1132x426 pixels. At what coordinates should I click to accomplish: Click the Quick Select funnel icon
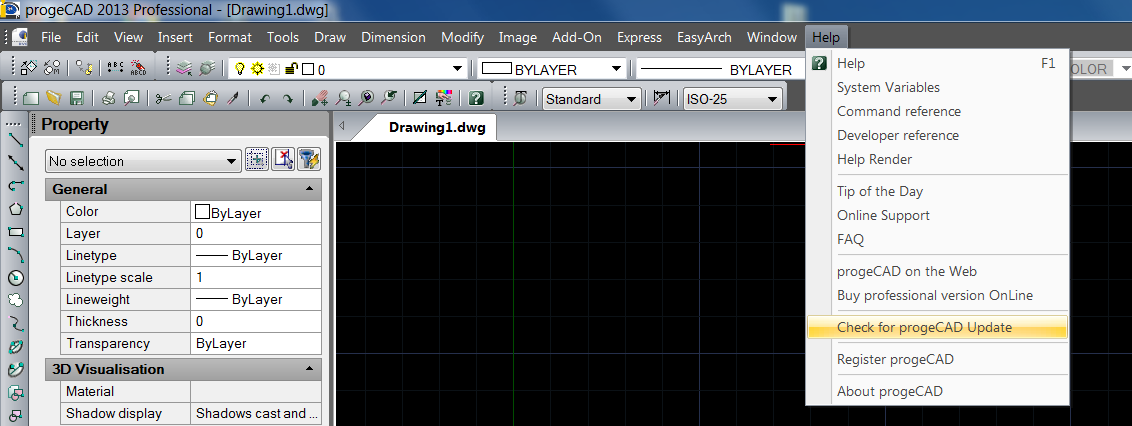point(308,160)
